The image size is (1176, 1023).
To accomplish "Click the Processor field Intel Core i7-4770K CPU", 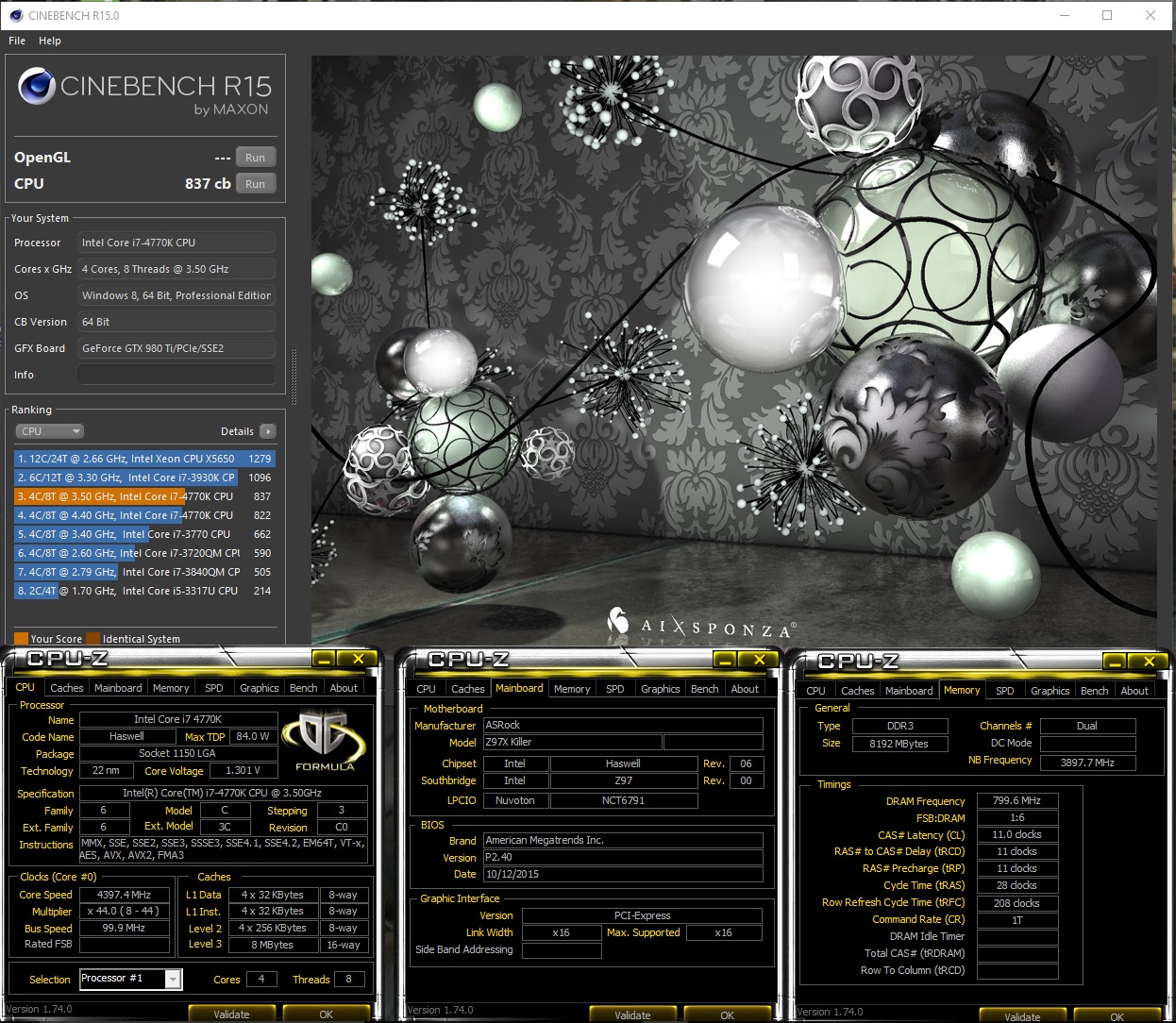I will click(176, 243).
